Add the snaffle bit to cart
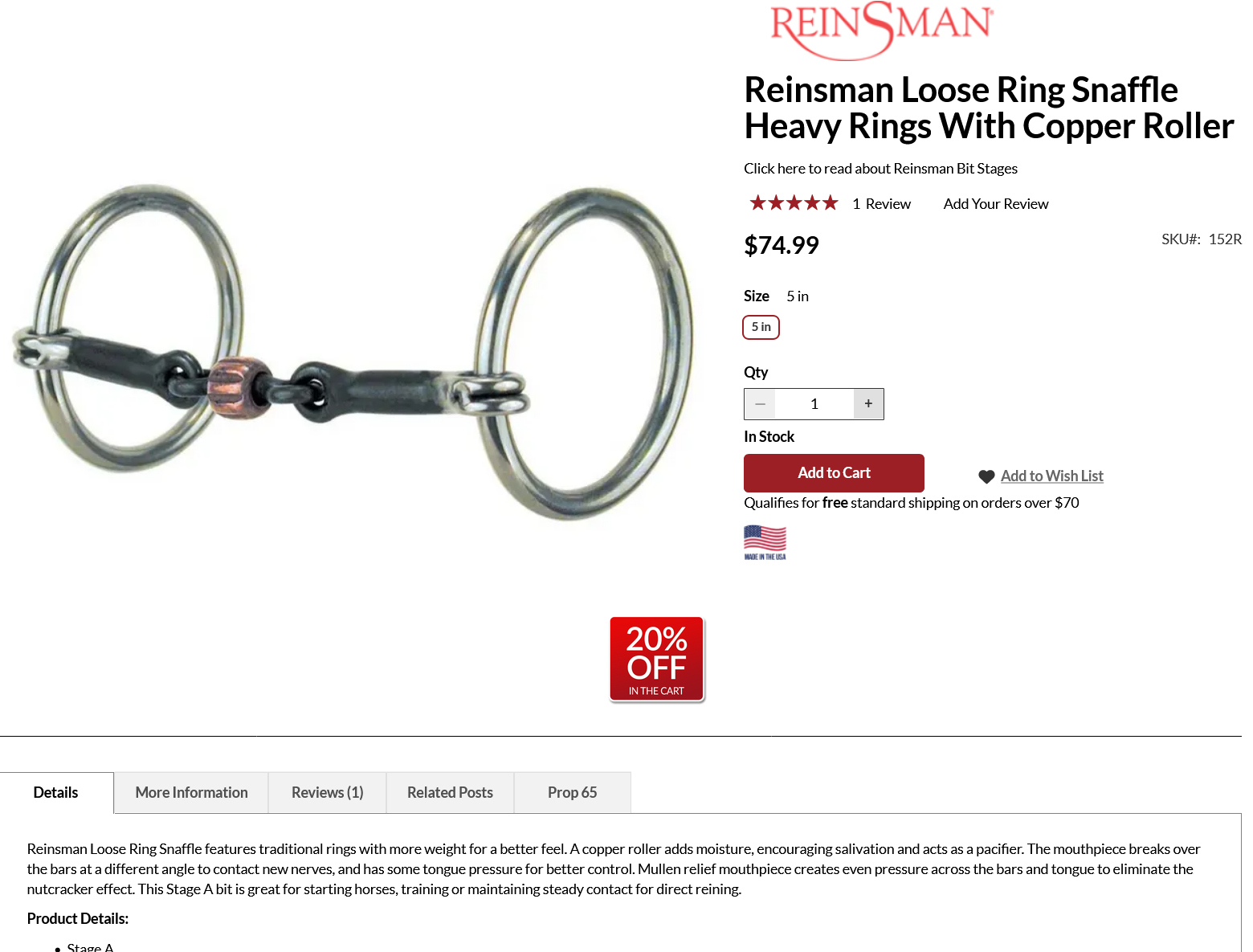The height and width of the screenshot is (952, 1253). click(834, 473)
